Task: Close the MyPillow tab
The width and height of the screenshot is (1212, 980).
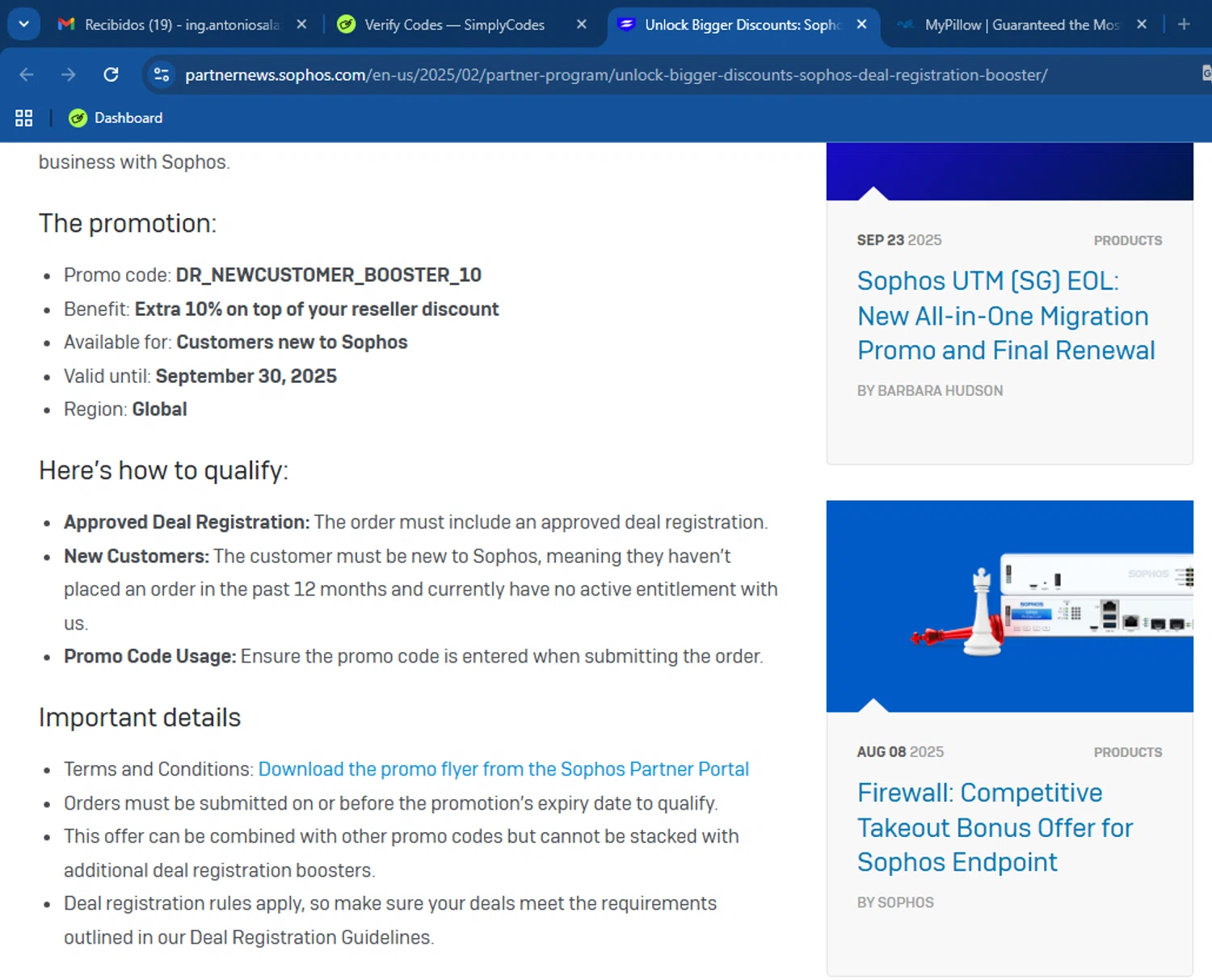Action: tap(1141, 25)
